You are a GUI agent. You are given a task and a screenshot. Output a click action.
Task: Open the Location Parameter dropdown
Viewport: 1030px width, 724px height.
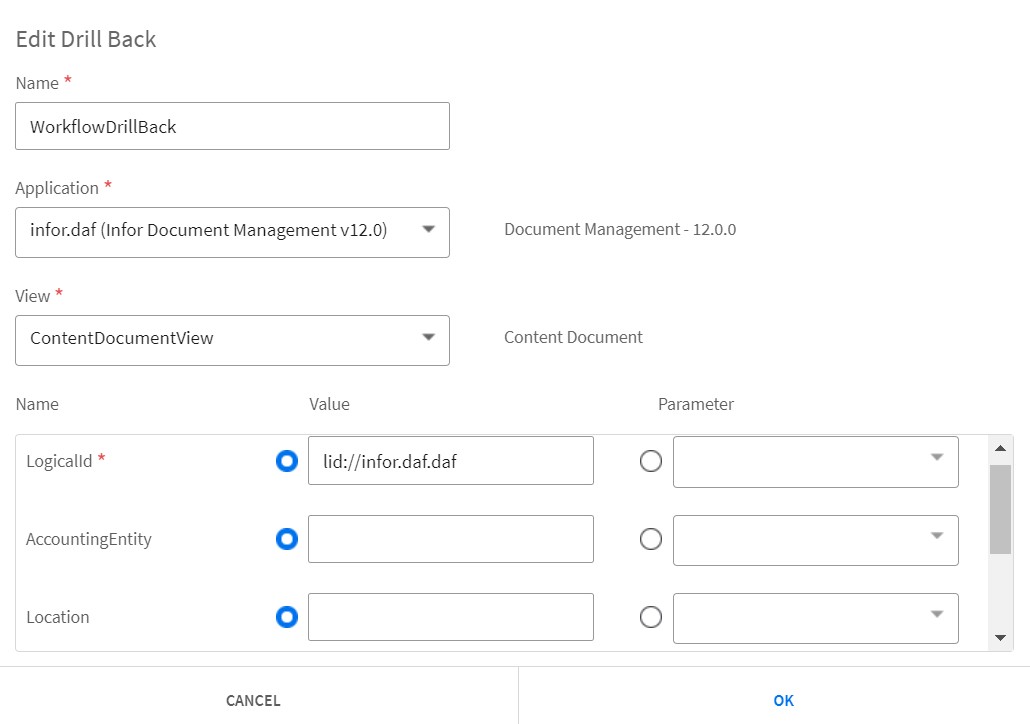click(x=815, y=617)
